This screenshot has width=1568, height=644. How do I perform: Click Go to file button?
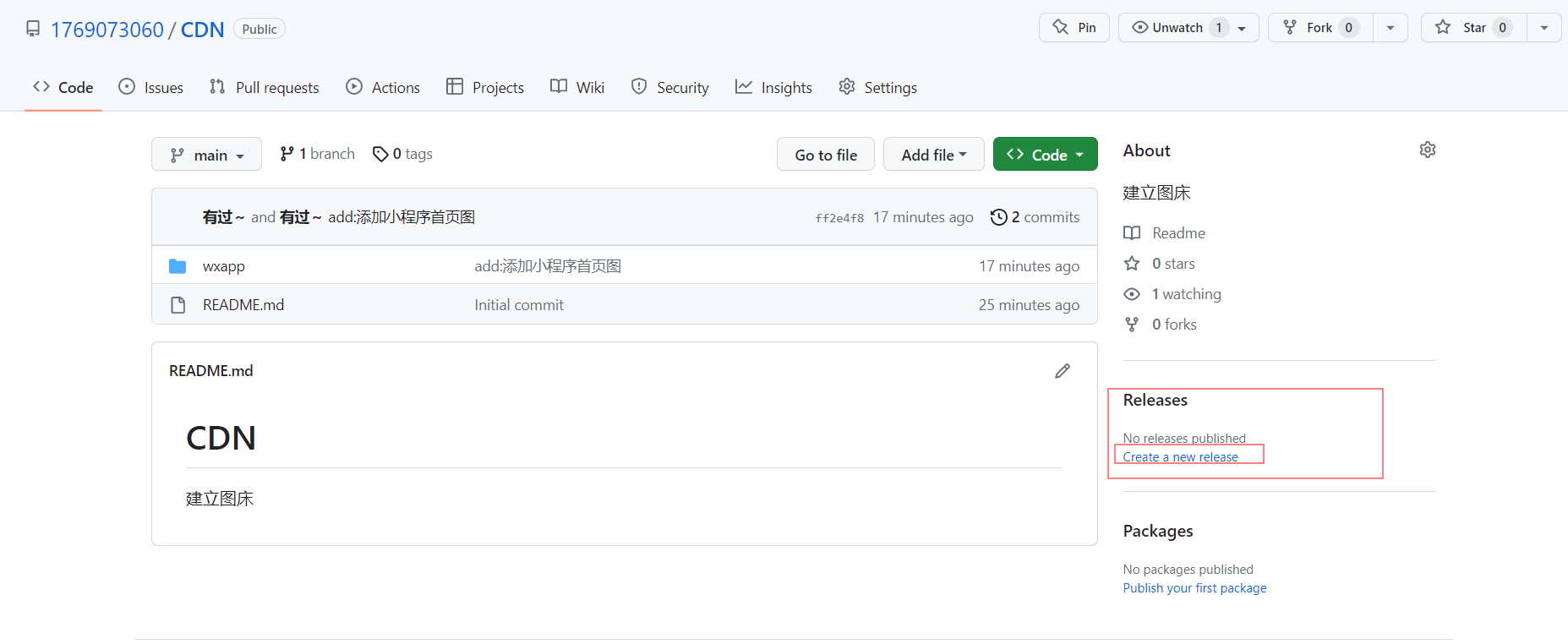826,155
